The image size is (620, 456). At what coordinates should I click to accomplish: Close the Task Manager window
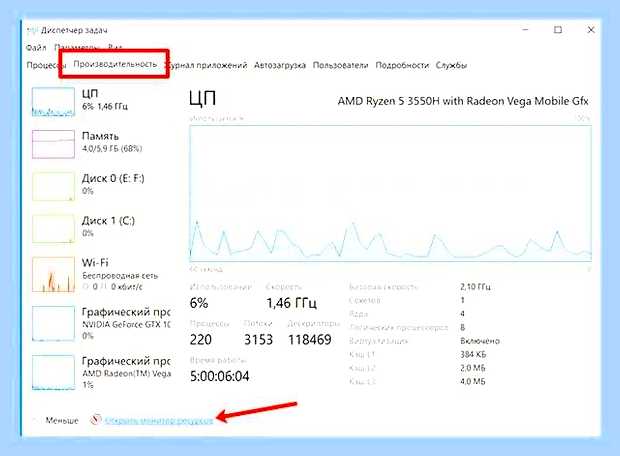point(591,30)
